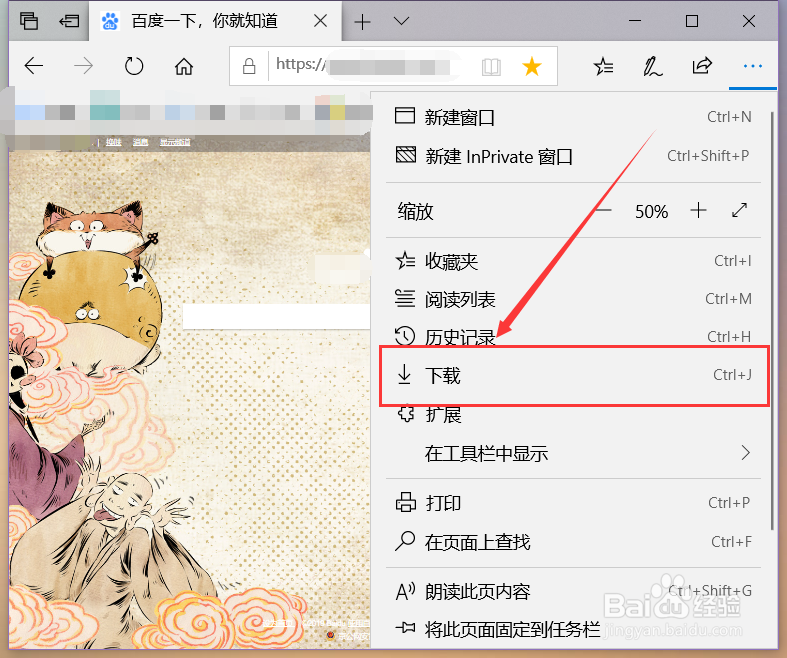Select 在页面上查找 menu item
This screenshot has width=787, height=658.
coord(573,542)
